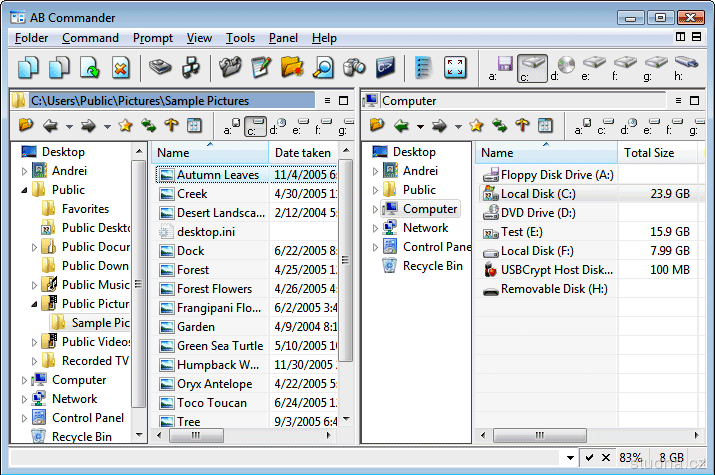Select drive d: in the main toolbar

point(565,68)
